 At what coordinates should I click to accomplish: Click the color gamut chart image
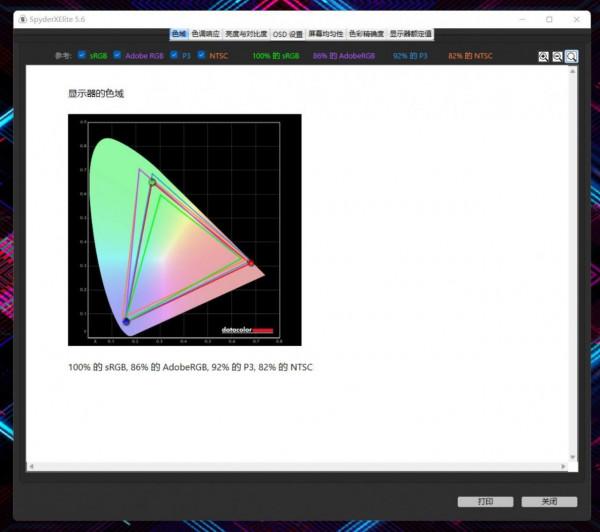(x=184, y=229)
